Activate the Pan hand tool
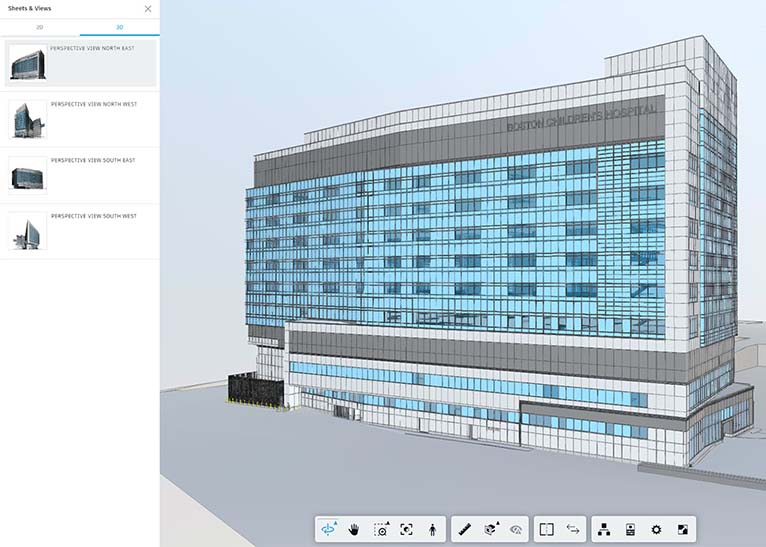 [355, 529]
